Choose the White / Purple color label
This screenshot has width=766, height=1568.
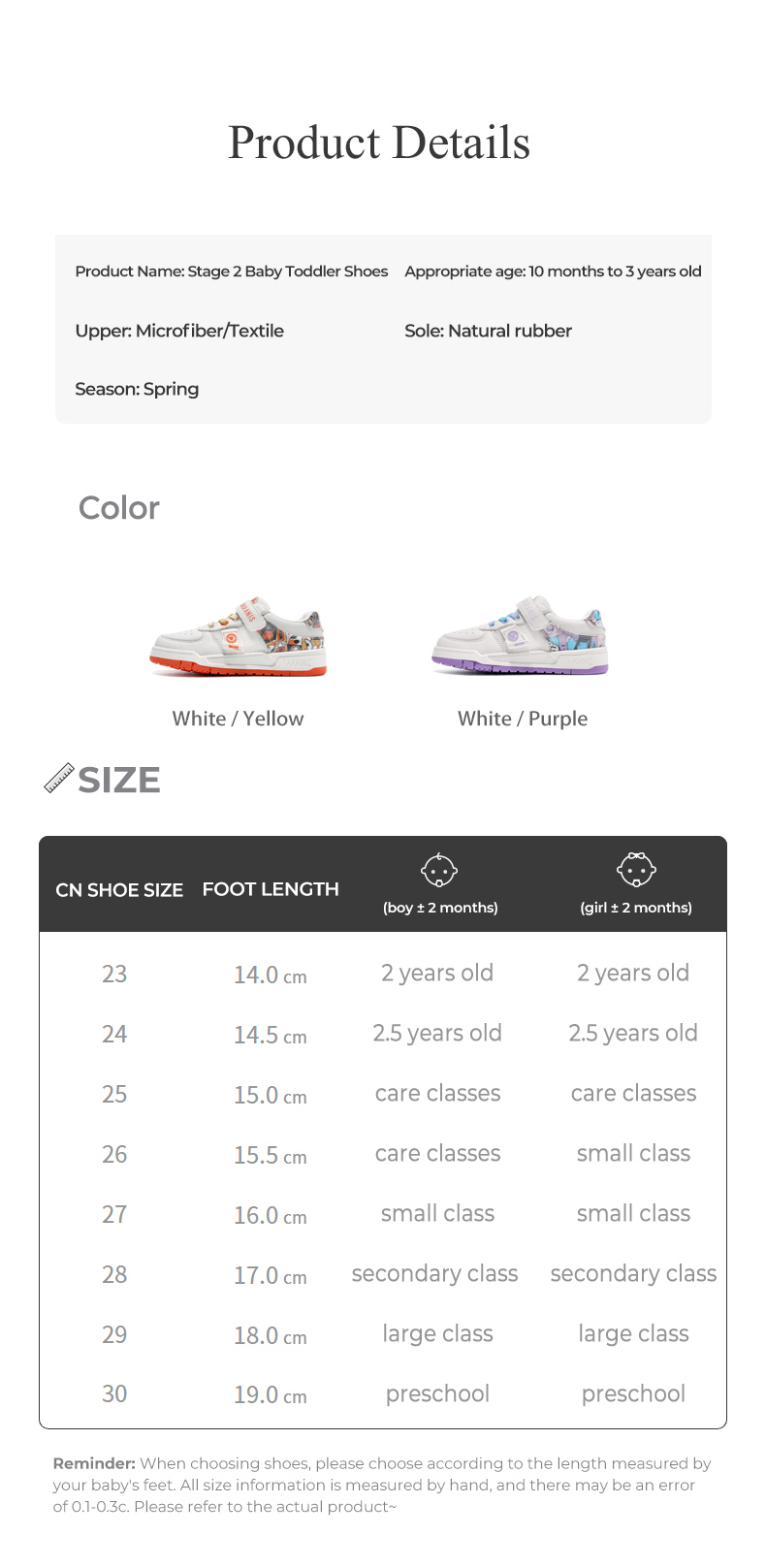[523, 719]
